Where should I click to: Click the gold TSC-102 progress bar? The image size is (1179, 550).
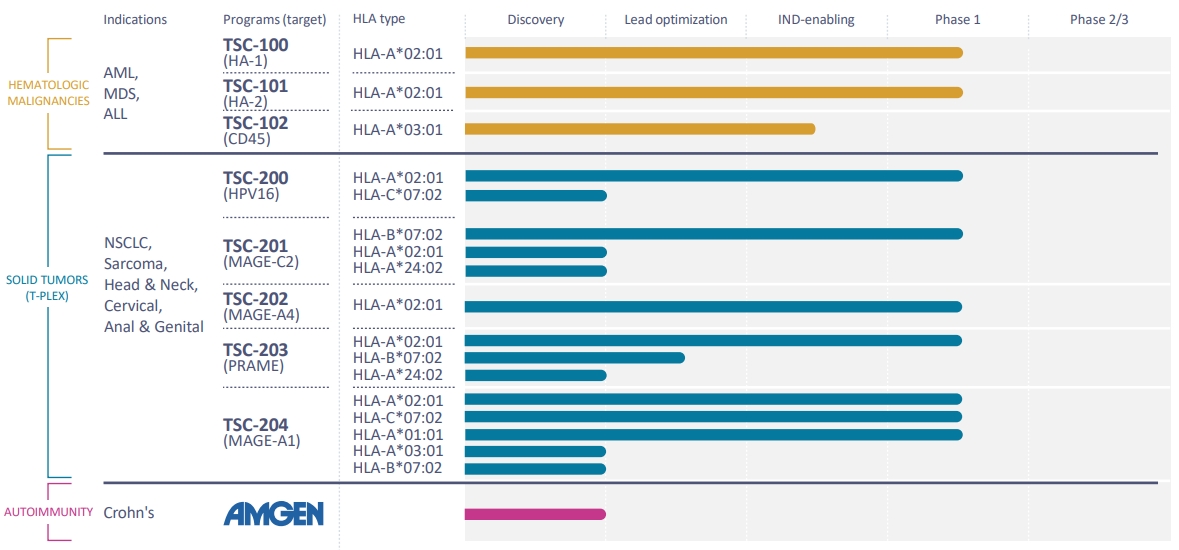(x=640, y=129)
